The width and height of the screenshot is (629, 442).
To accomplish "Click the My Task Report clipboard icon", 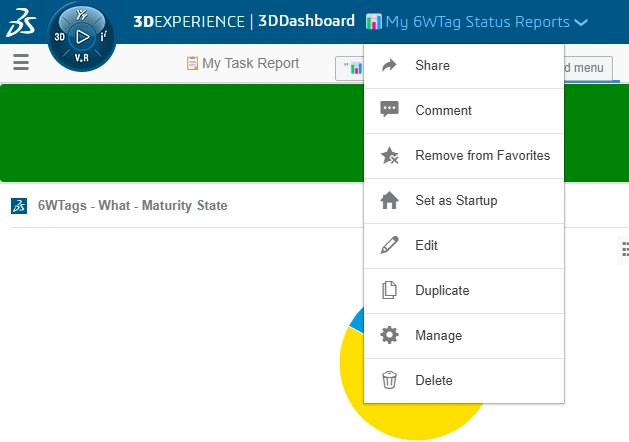I will tap(192, 63).
